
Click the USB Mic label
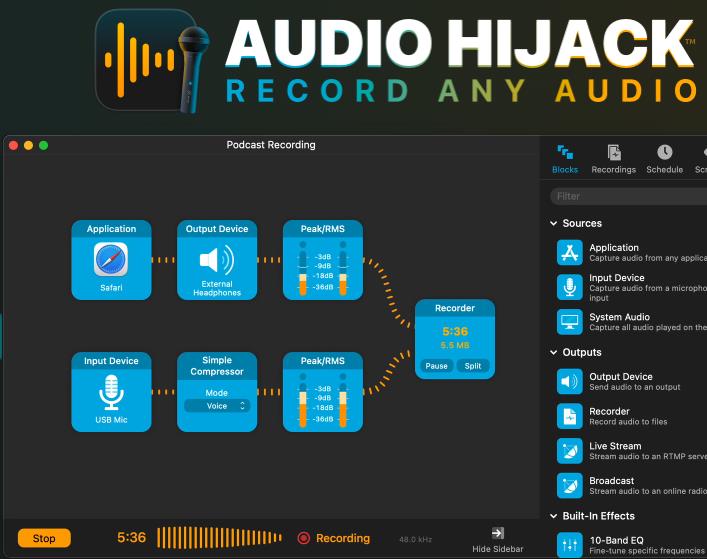click(111, 420)
